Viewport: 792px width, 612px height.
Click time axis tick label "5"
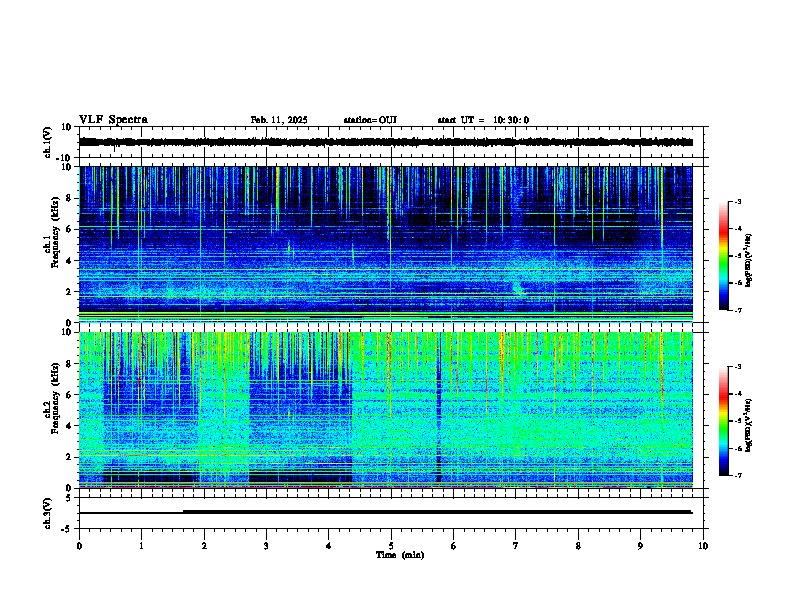pyautogui.click(x=391, y=546)
